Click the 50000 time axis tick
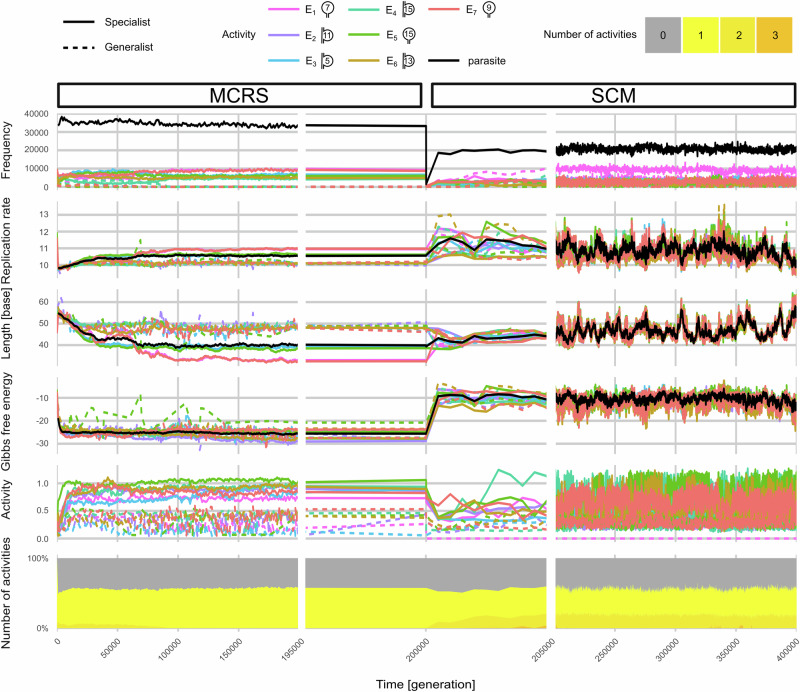 coord(110,648)
